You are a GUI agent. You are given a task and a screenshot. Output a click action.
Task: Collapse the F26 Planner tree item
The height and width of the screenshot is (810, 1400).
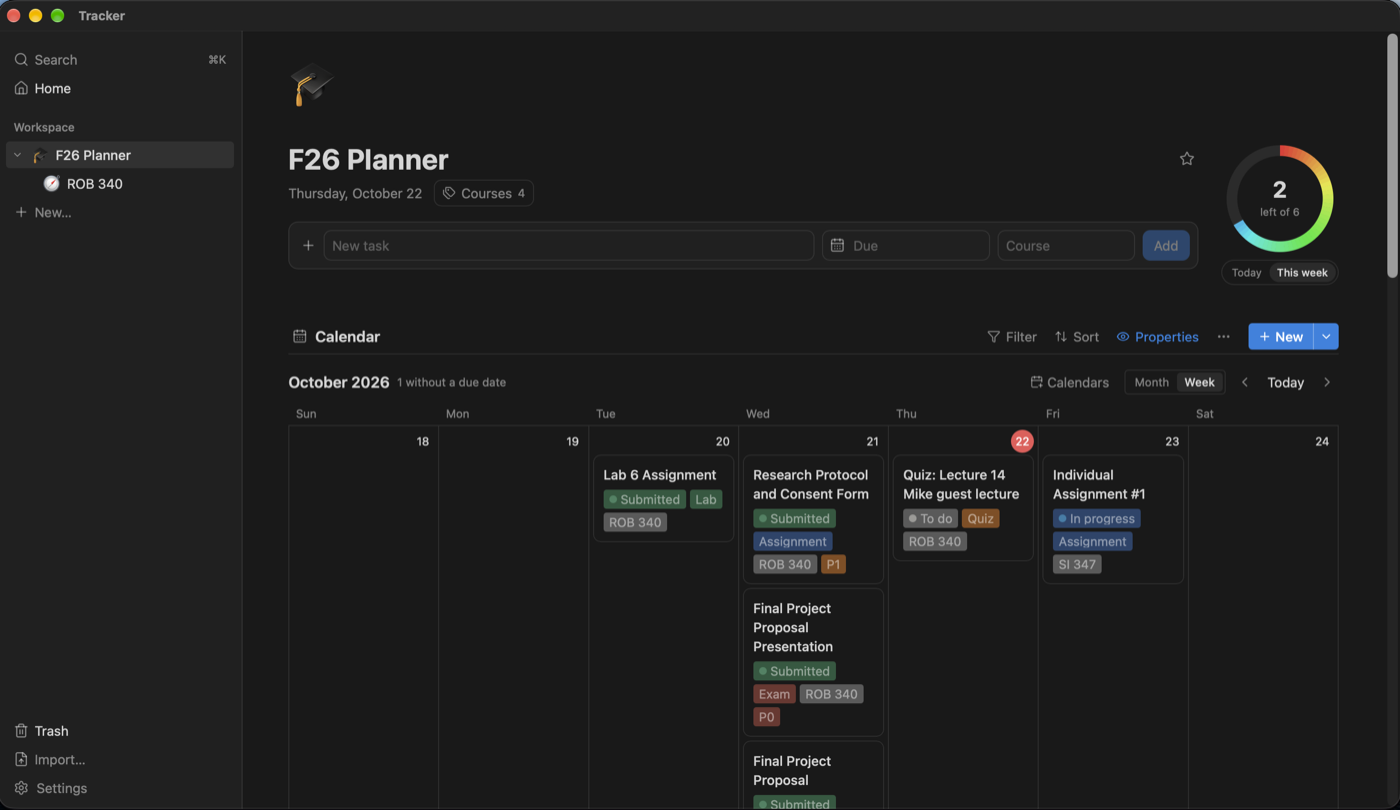click(17, 155)
